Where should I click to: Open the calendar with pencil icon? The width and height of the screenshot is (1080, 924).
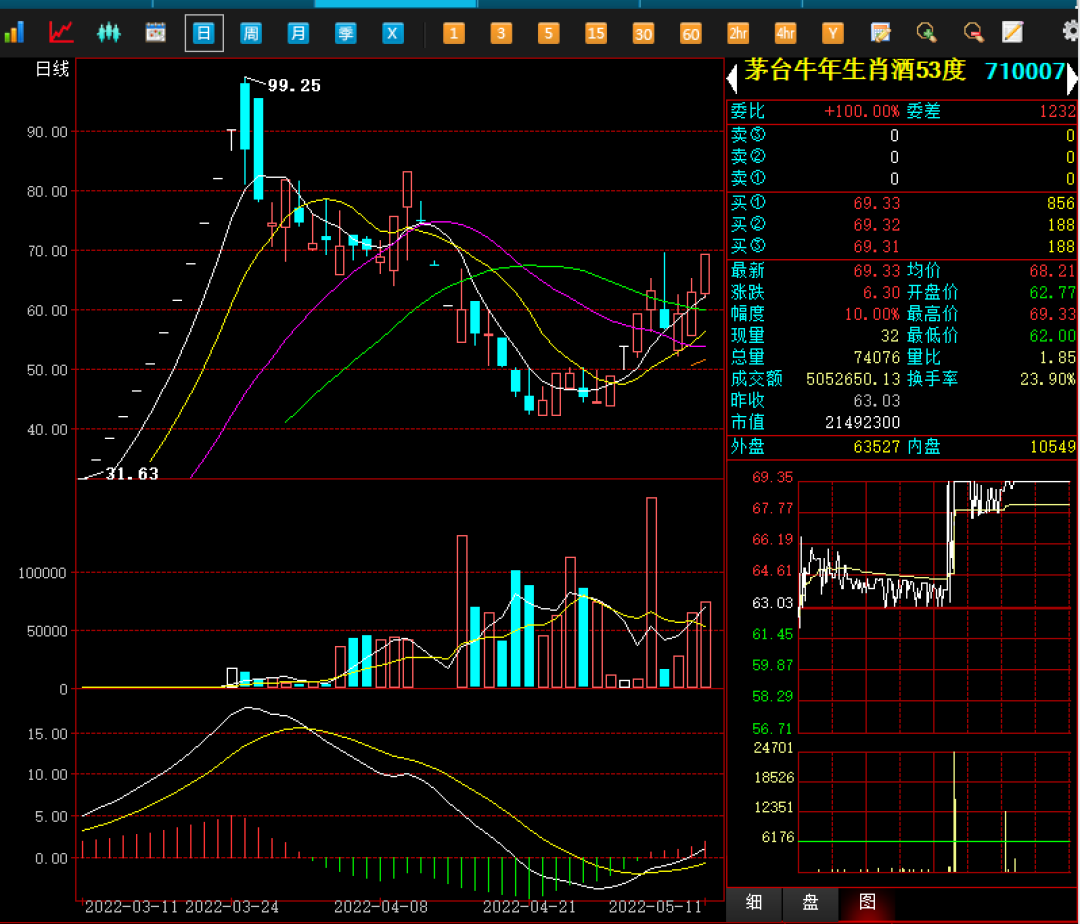pos(880,32)
